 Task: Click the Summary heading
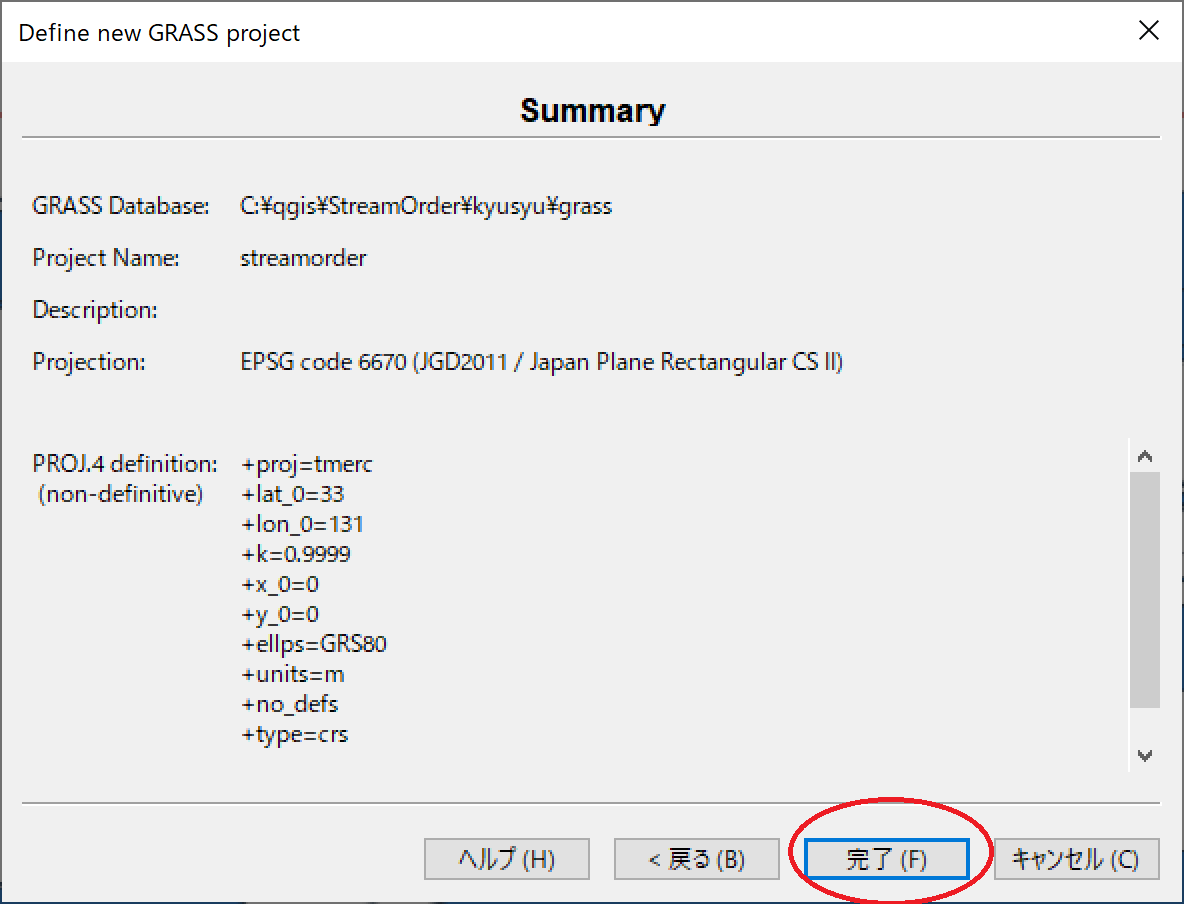(x=592, y=110)
